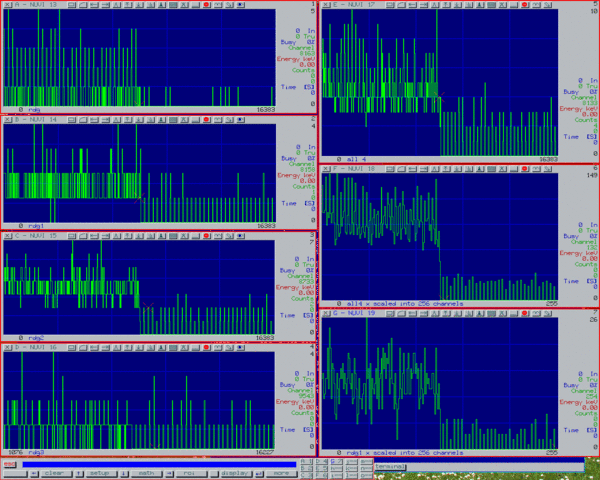Select window E 5 in the window selector
Screen dimensions: 600x480
coord(322,468)
